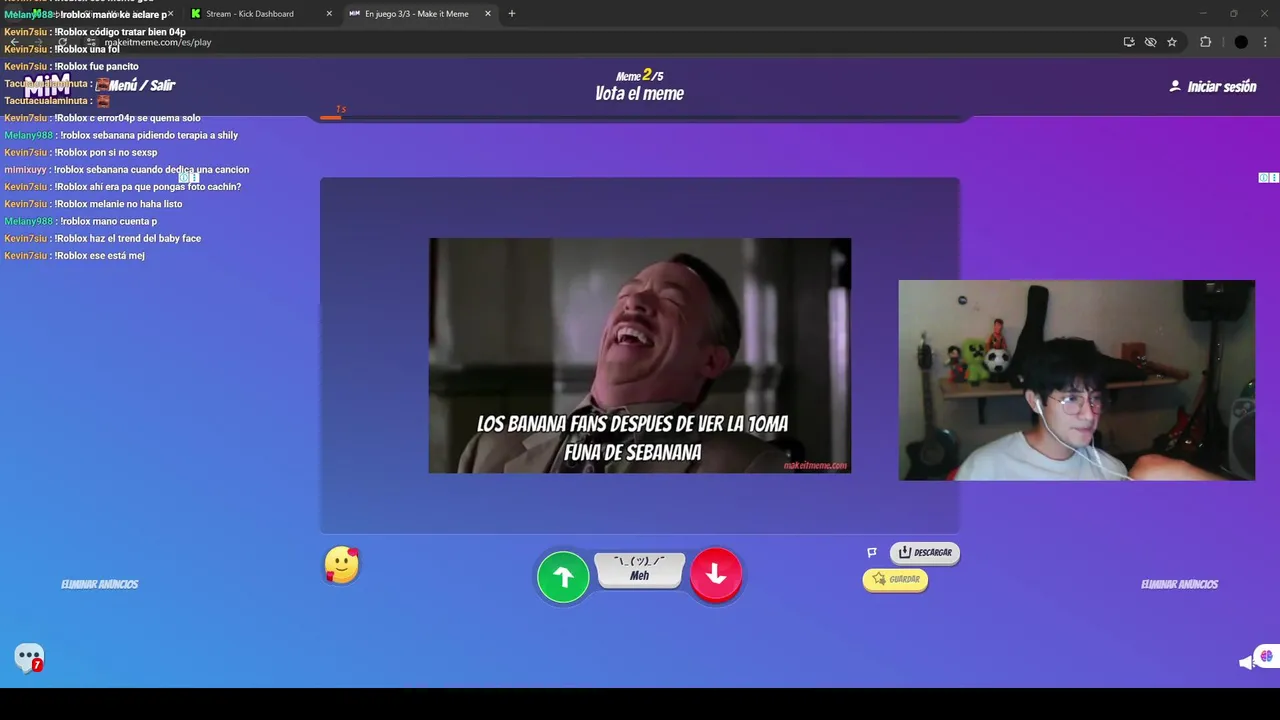Click right Eliminar anuncios link

(1179, 584)
